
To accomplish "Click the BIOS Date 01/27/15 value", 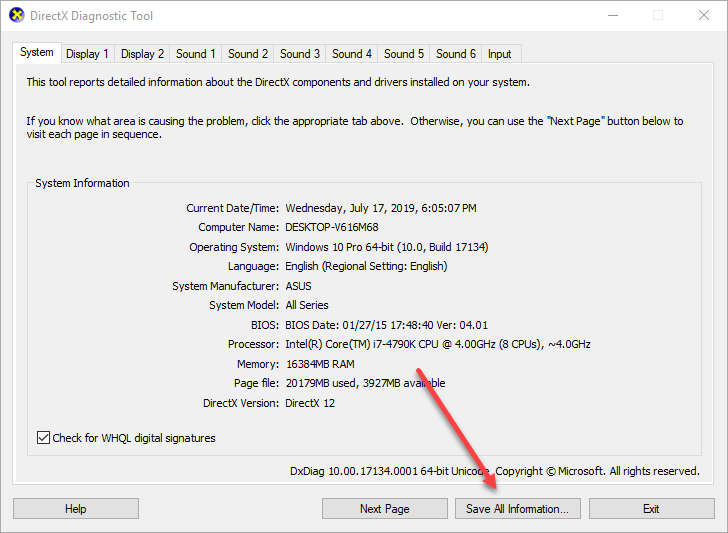I will click(386, 325).
